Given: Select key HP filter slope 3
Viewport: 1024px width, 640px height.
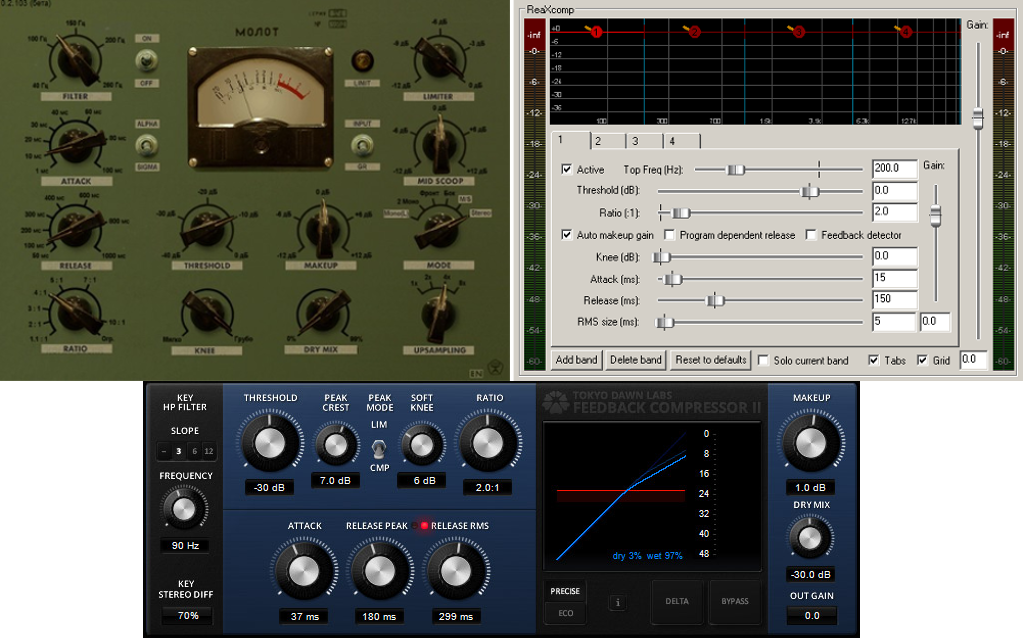Looking at the screenshot, I should (x=178, y=451).
